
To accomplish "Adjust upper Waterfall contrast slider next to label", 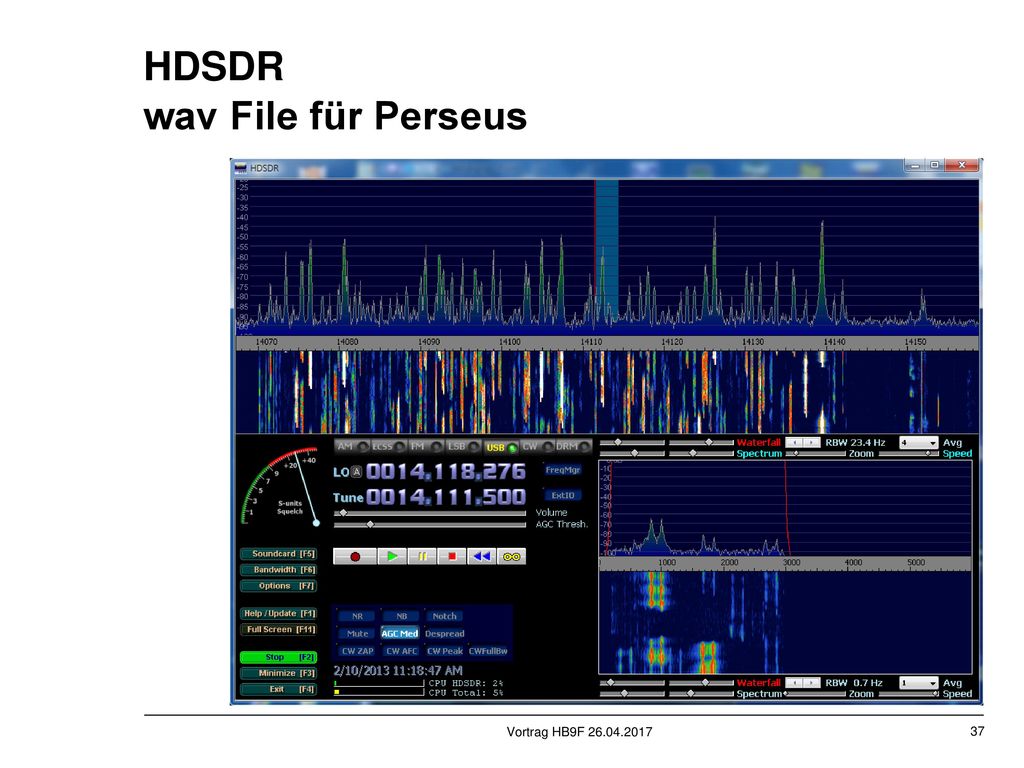I will (701, 443).
